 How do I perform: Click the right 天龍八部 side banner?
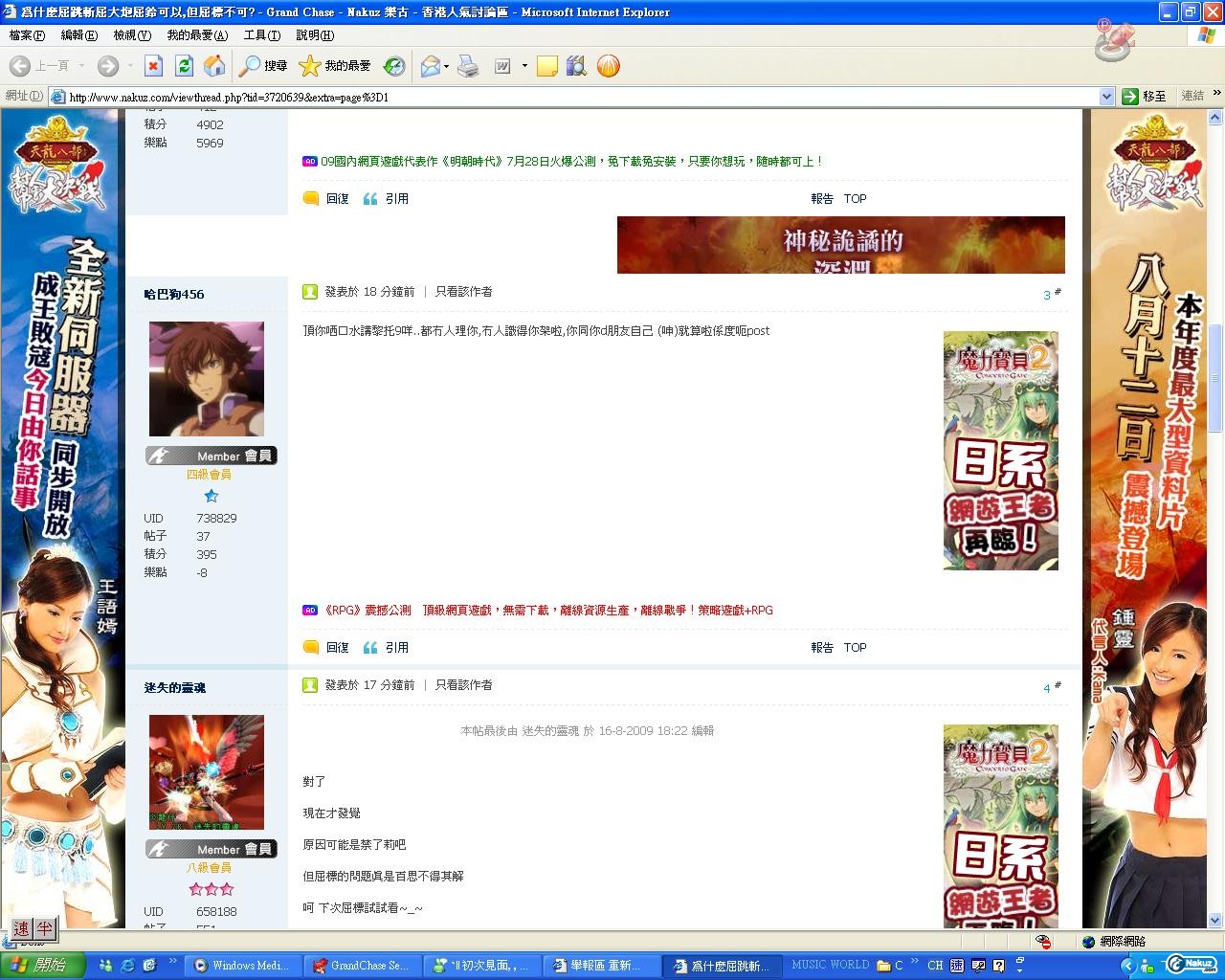click(1145, 518)
